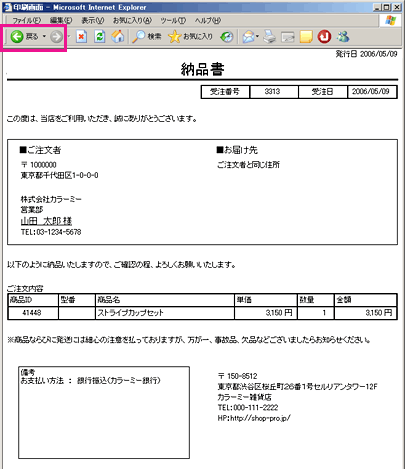Viewport: 405px width, 469px height.
Task: Click the Mail envelope icon
Action: pyautogui.click(x=248, y=37)
